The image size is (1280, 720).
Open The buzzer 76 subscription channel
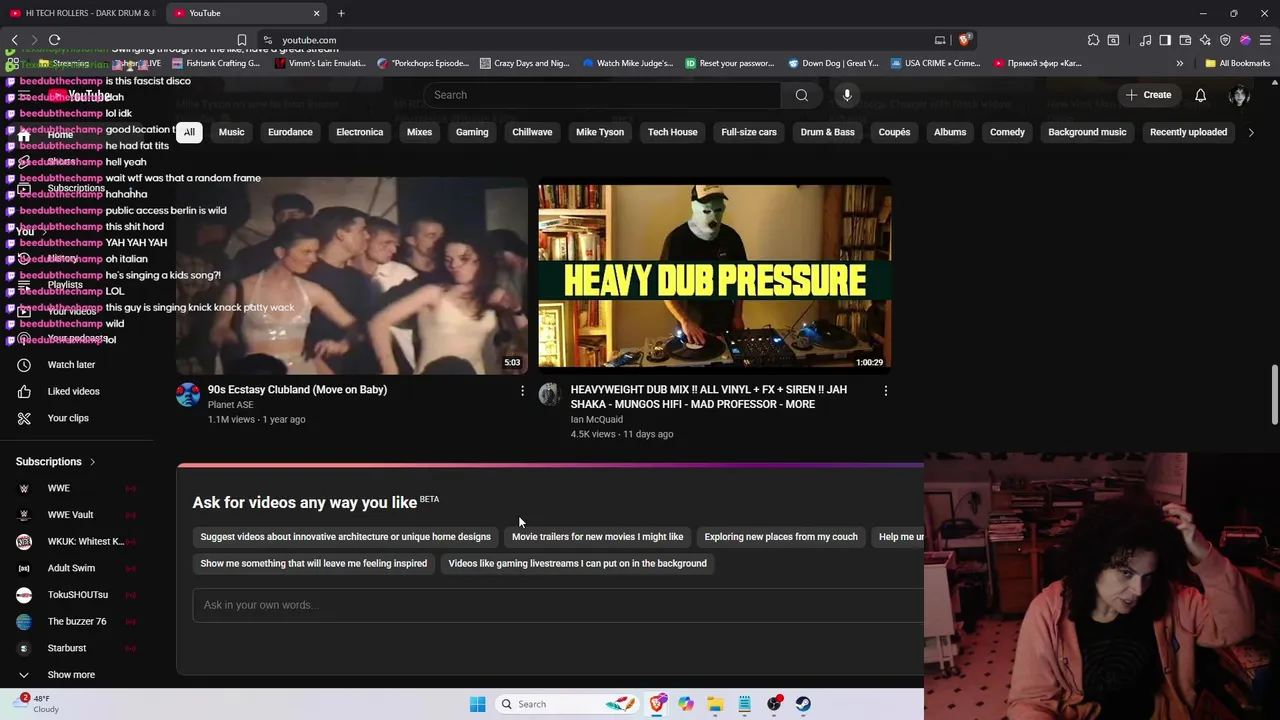pyautogui.click(x=78, y=622)
